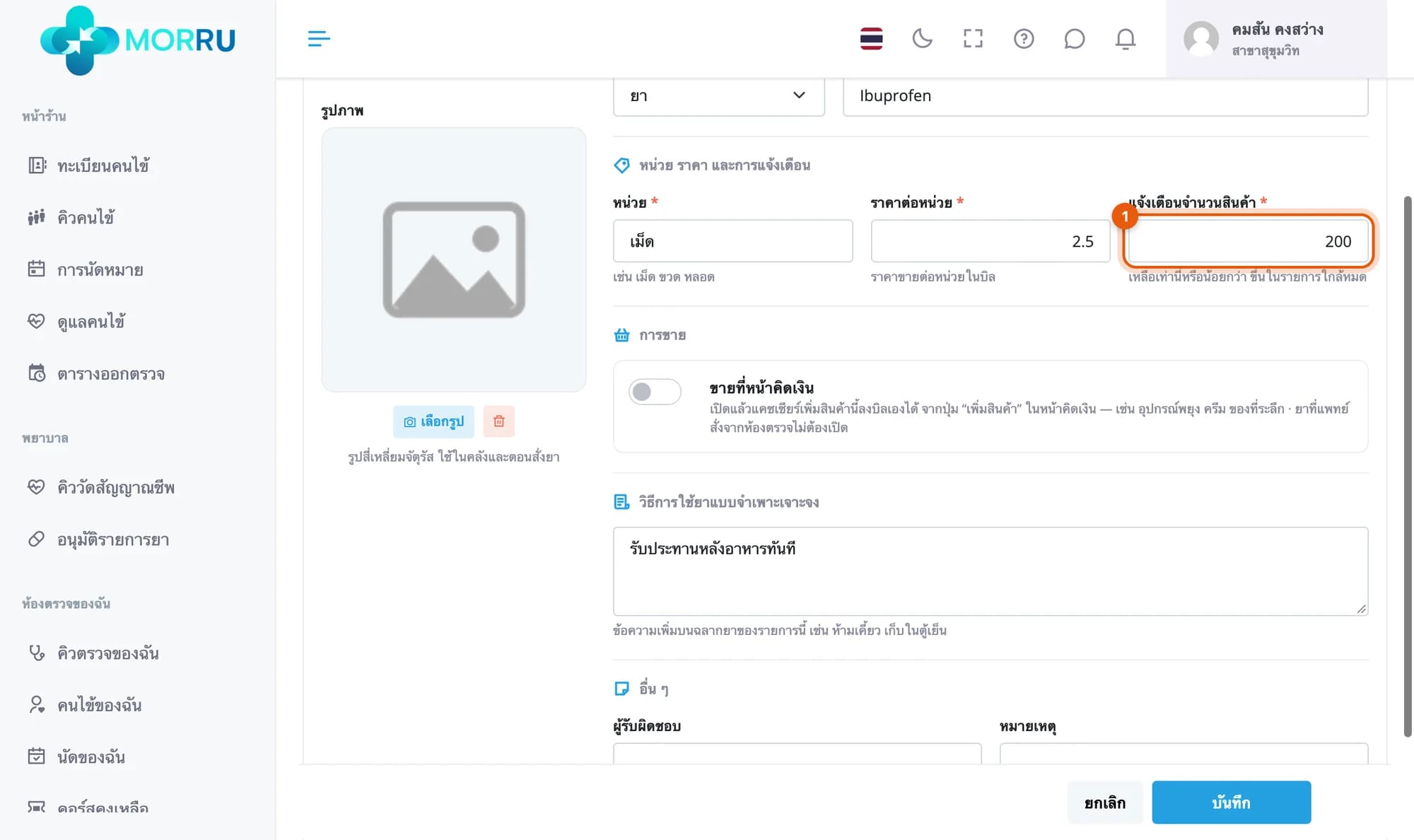
Task: Click the Ibuprofen name input field
Action: [1105, 95]
